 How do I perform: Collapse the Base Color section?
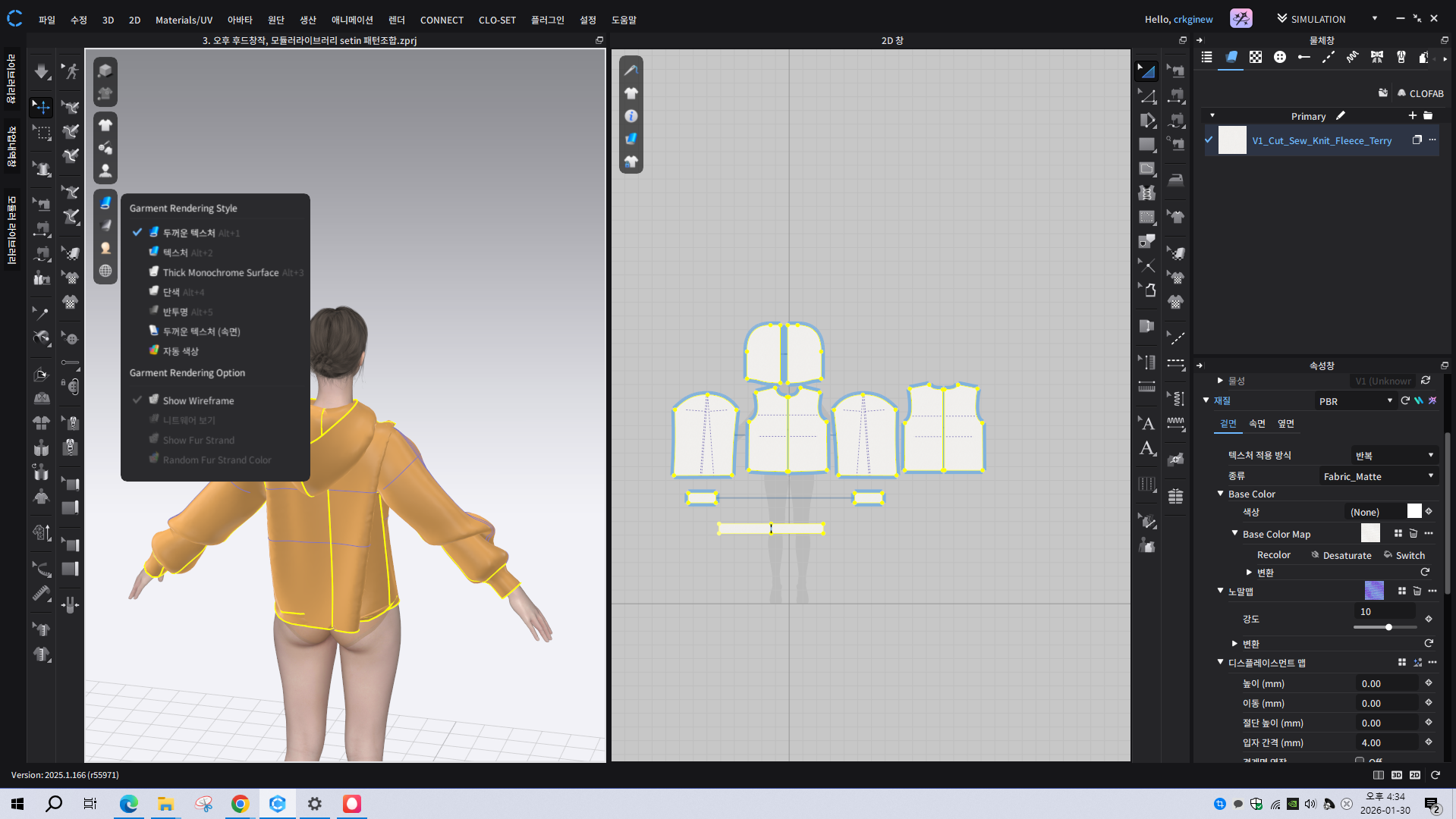1220,494
